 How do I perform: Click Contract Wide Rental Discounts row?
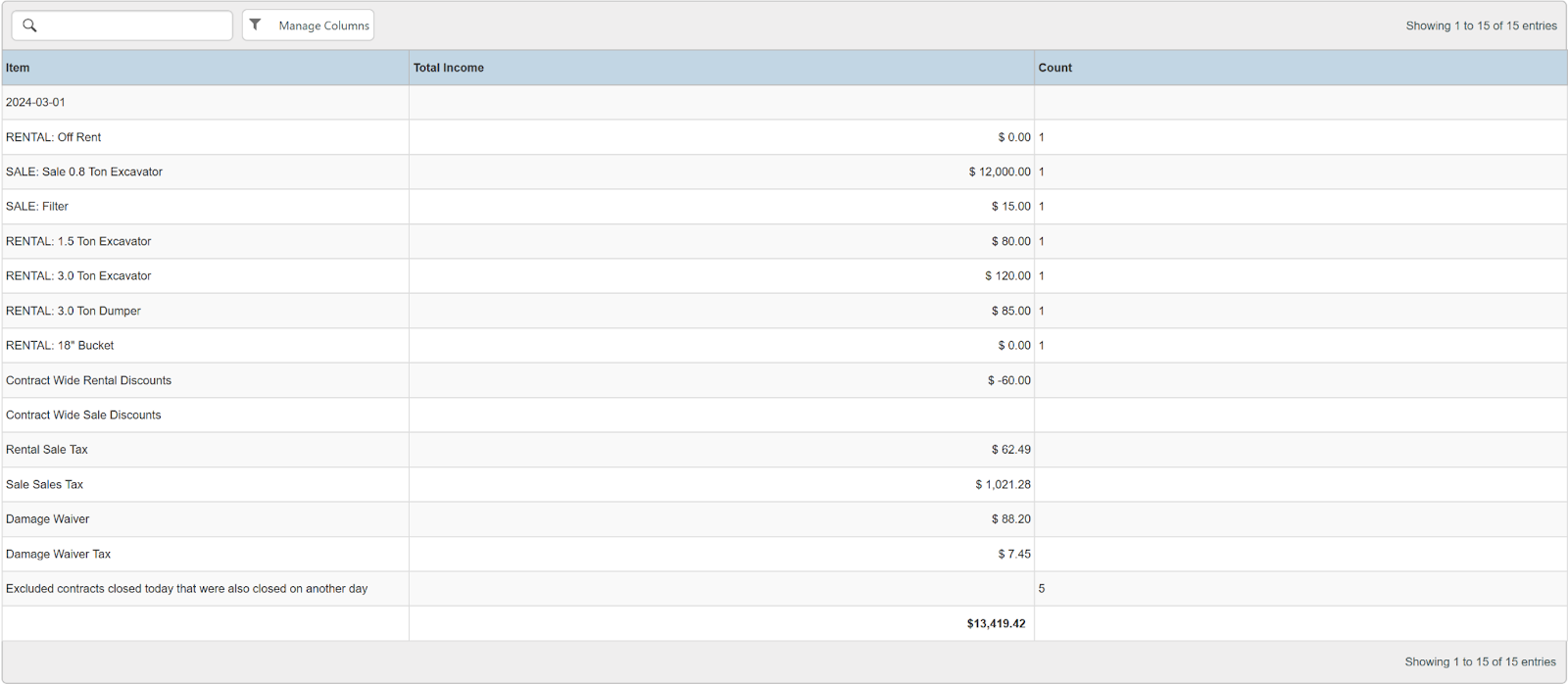point(88,380)
